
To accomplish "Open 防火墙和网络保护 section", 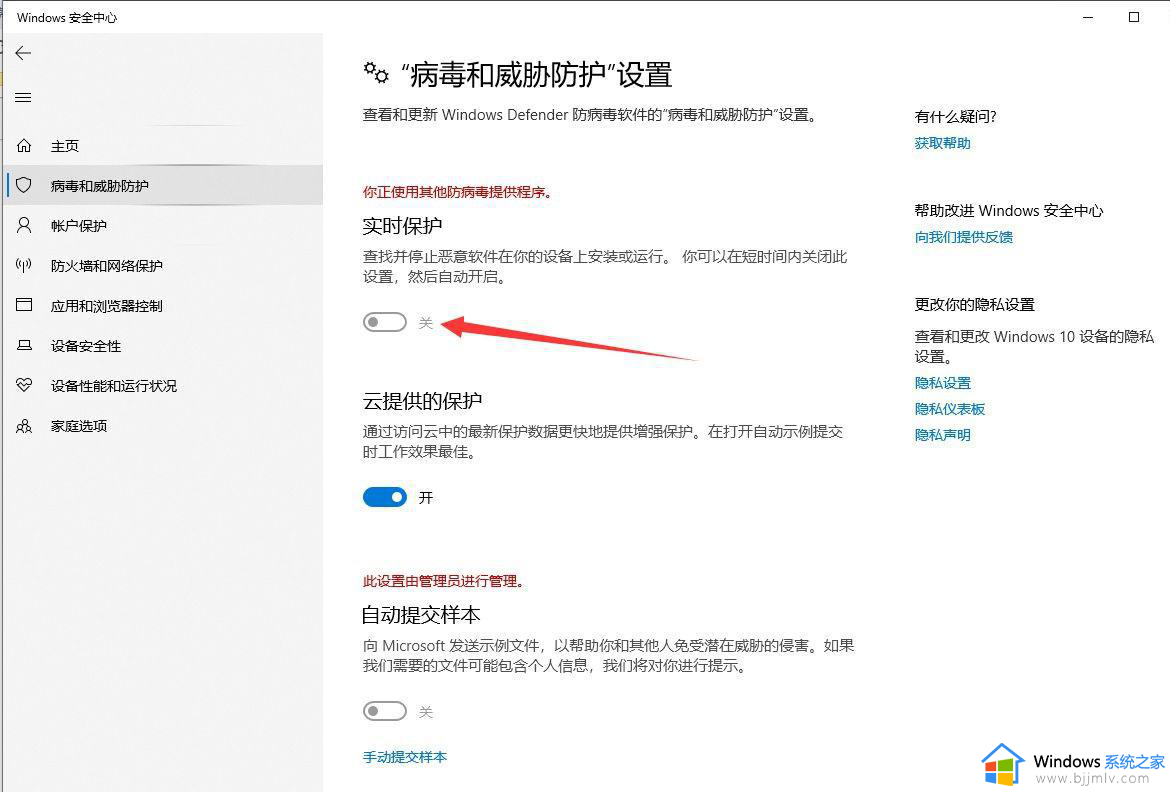I will (x=163, y=266).
